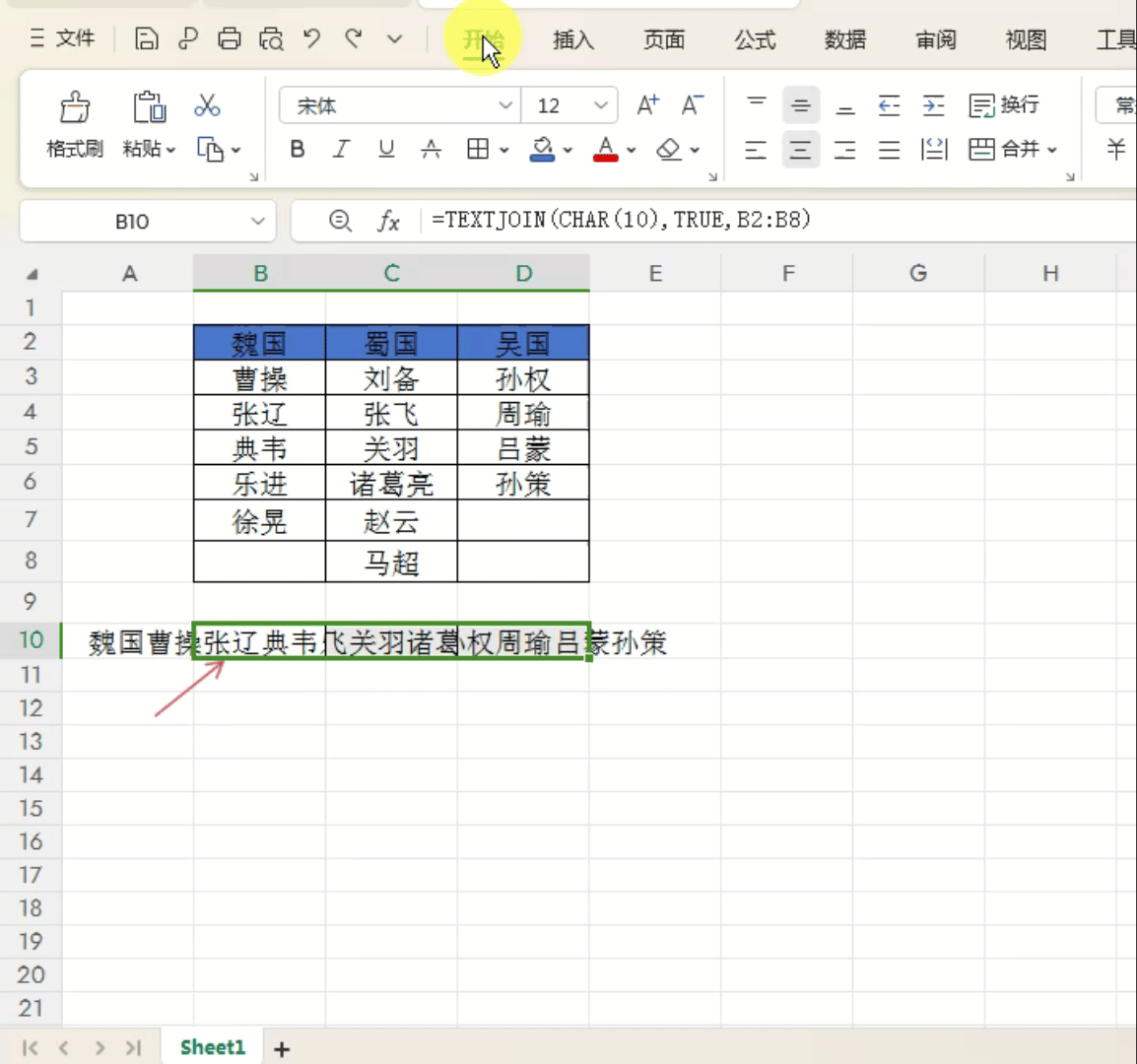Increase indent icon
The width and height of the screenshot is (1137, 1064).
[x=934, y=105]
